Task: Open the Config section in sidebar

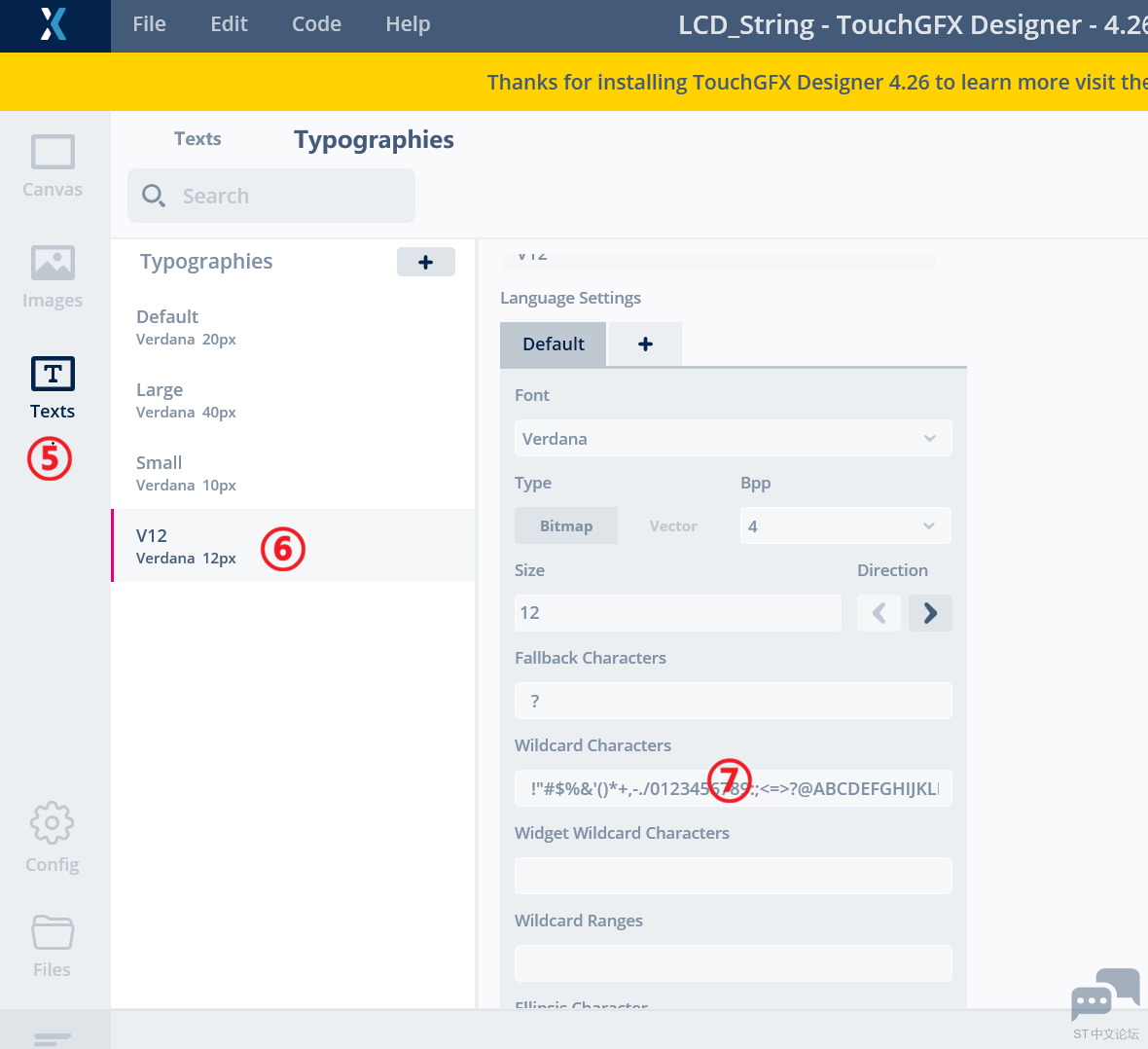Action: pos(52,837)
